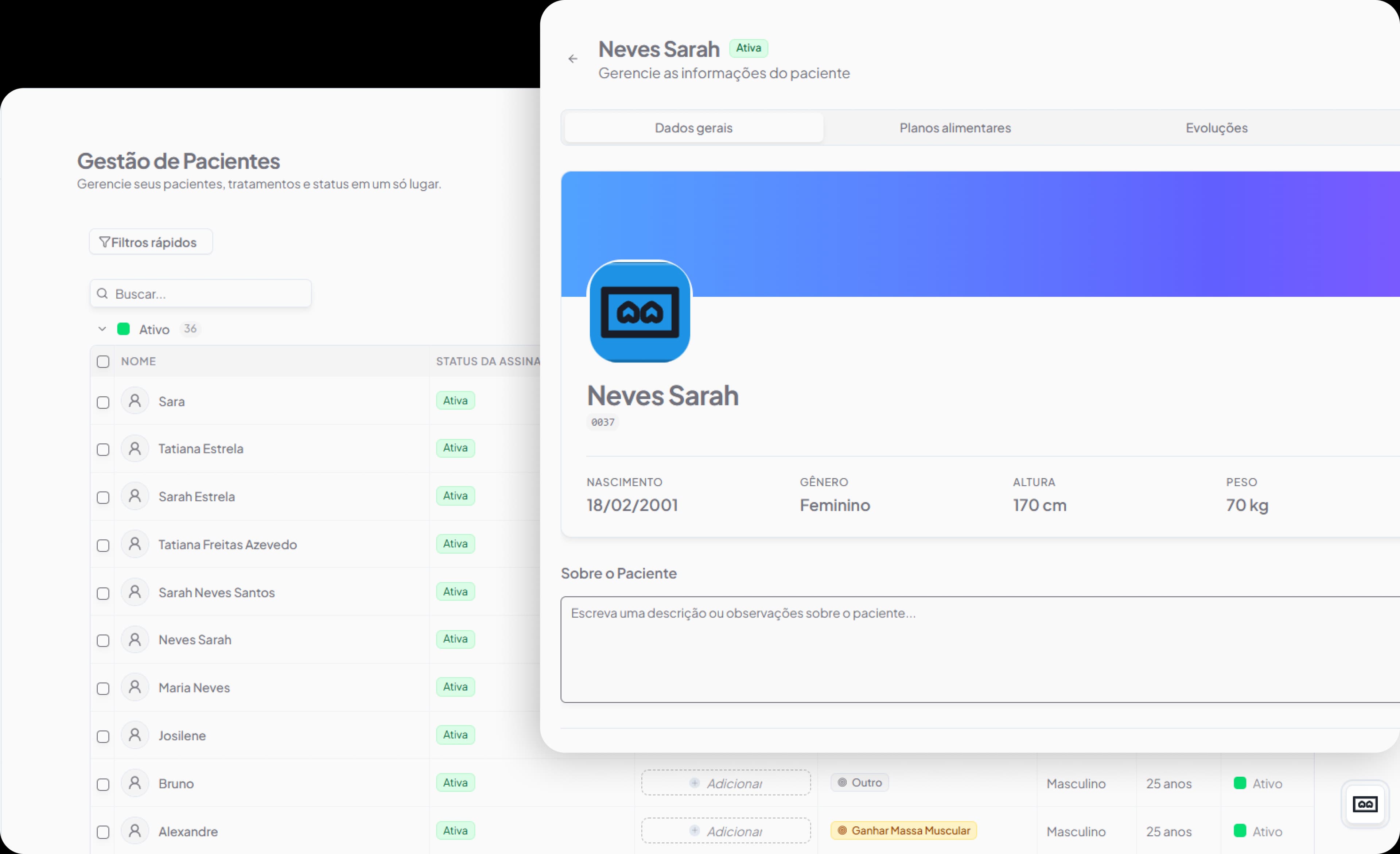1400x854 pixels.
Task: Open the Sarah Neves Santos patient name
Action: pos(217,592)
